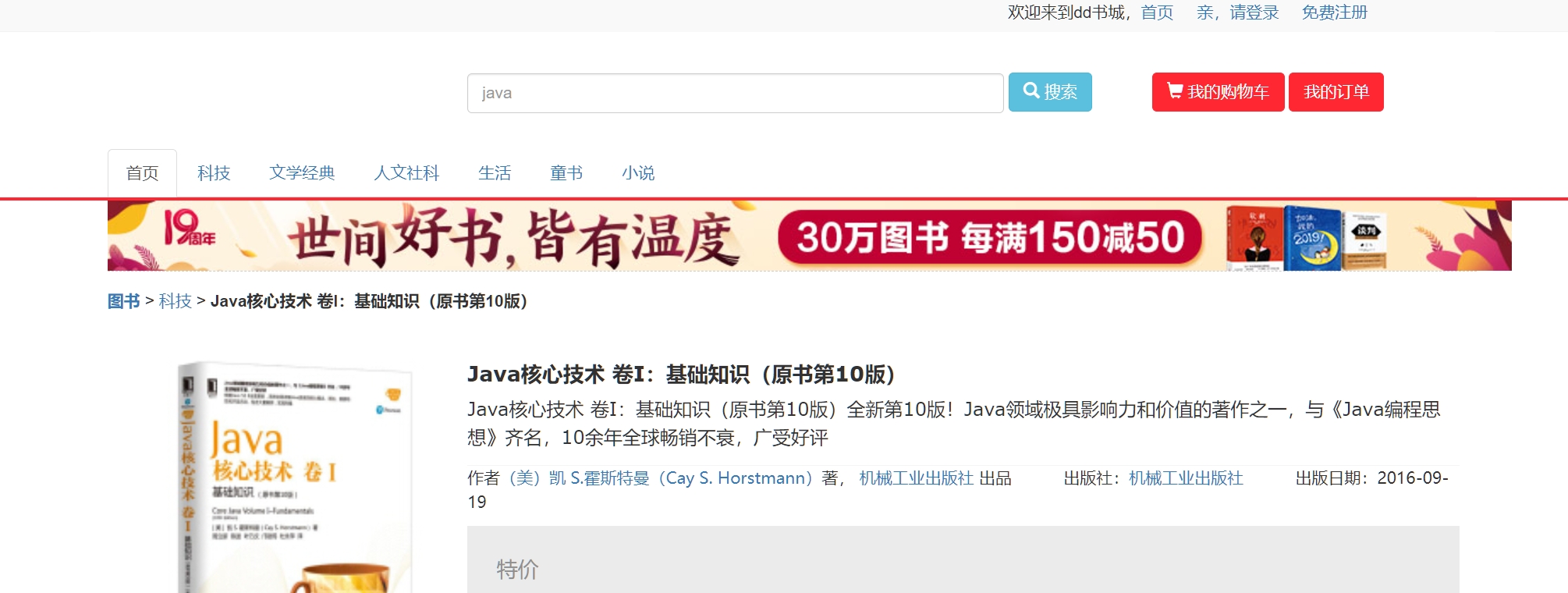Image resolution: width=1568 pixels, height=593 pixels.
Task: Open the 小说 category tab
Action: pyautogui.click(x=638, y=173)
